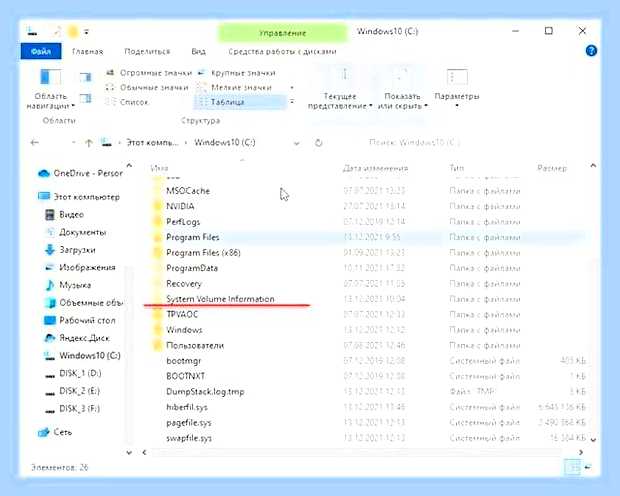The image size is (620, 496).
Task: Choose Огромные значки layout
Action: [x=149, y=73]
